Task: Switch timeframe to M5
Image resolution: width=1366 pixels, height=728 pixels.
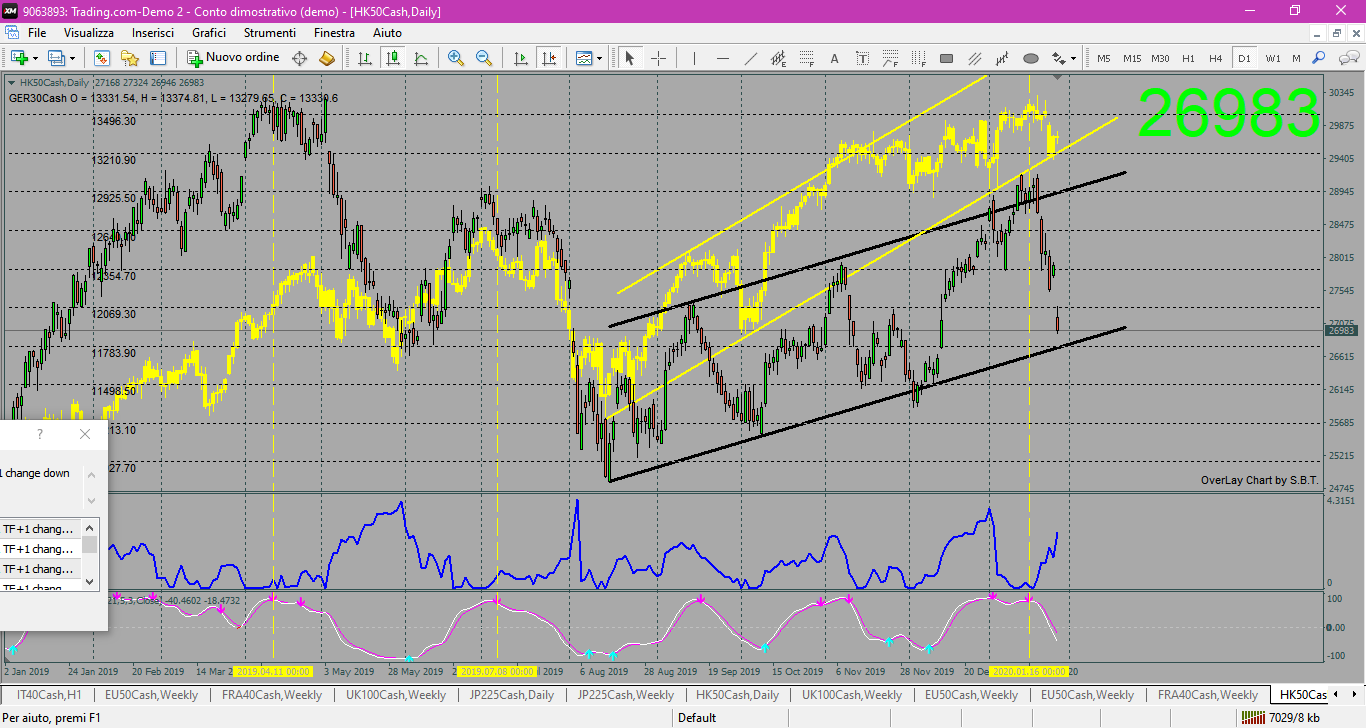Action: click(1104, 58)
